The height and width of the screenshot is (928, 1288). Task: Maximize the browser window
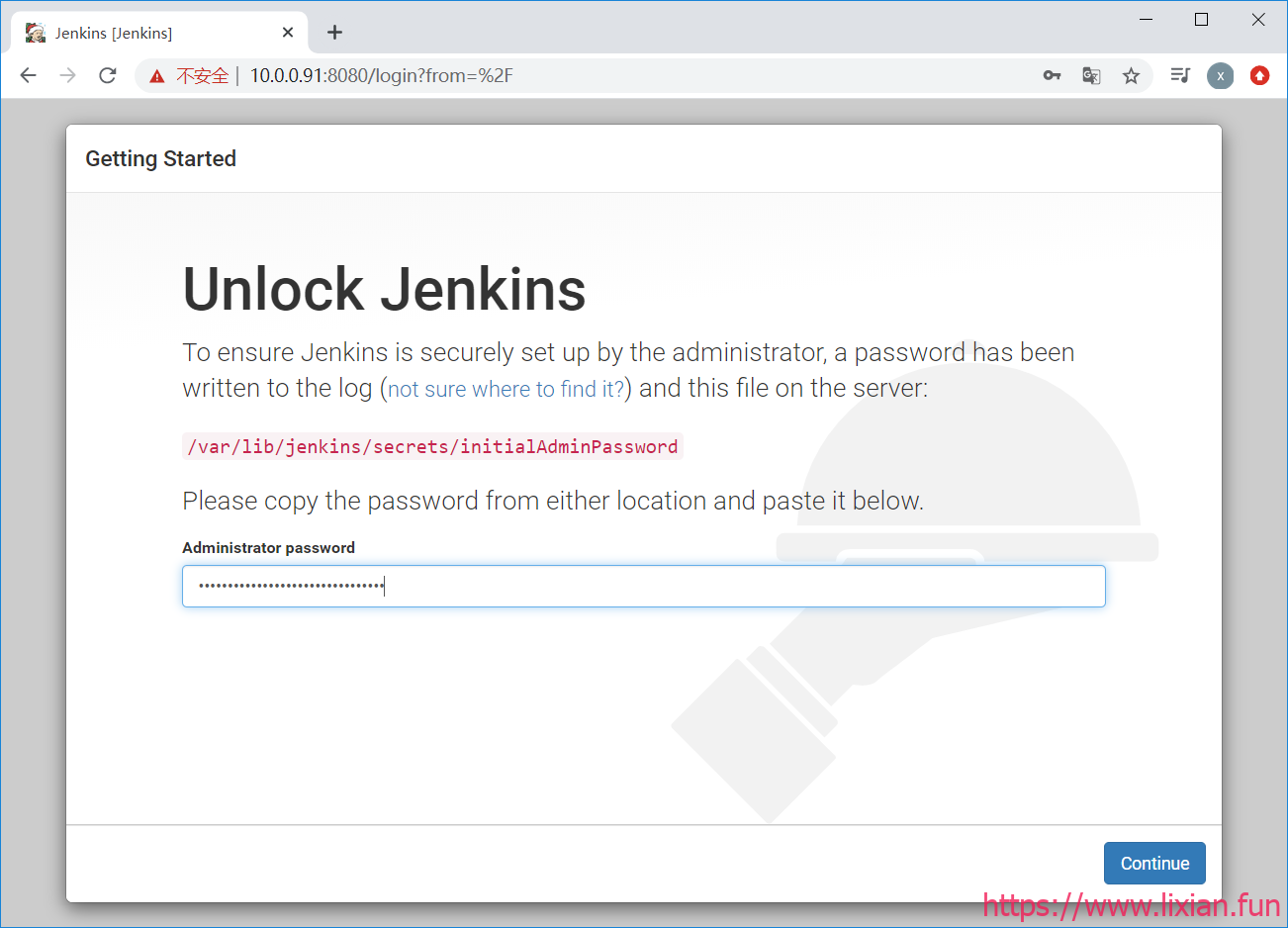(1201, 20)
